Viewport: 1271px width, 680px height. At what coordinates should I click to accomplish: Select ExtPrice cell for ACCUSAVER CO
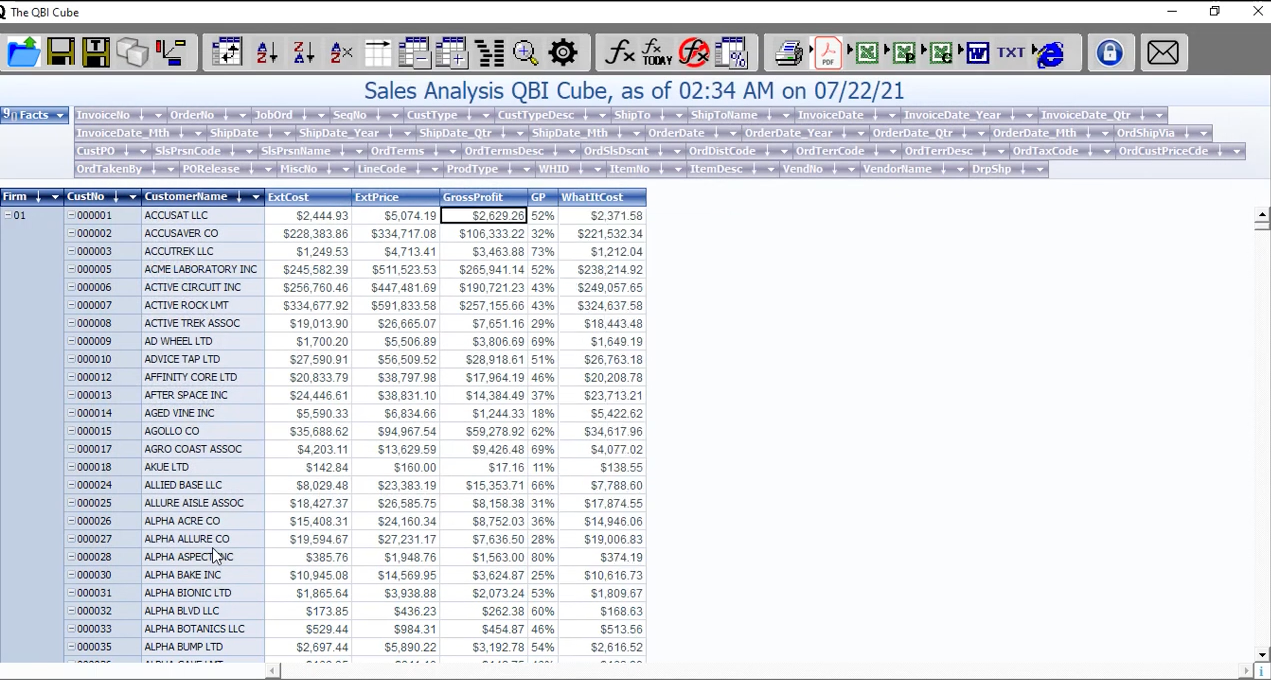click(395, 234)
